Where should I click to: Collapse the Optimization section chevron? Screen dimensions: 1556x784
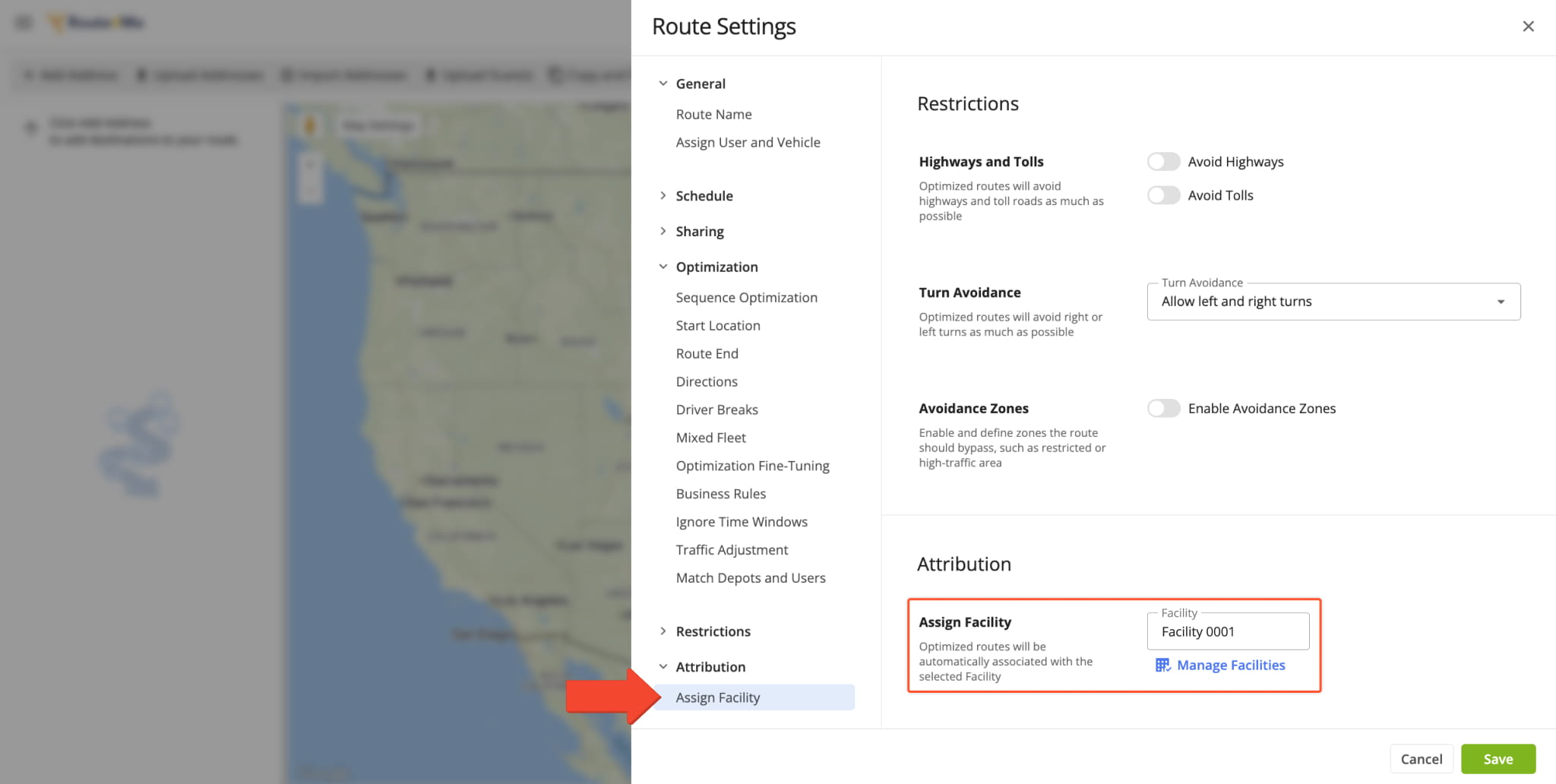click(663, 267)
